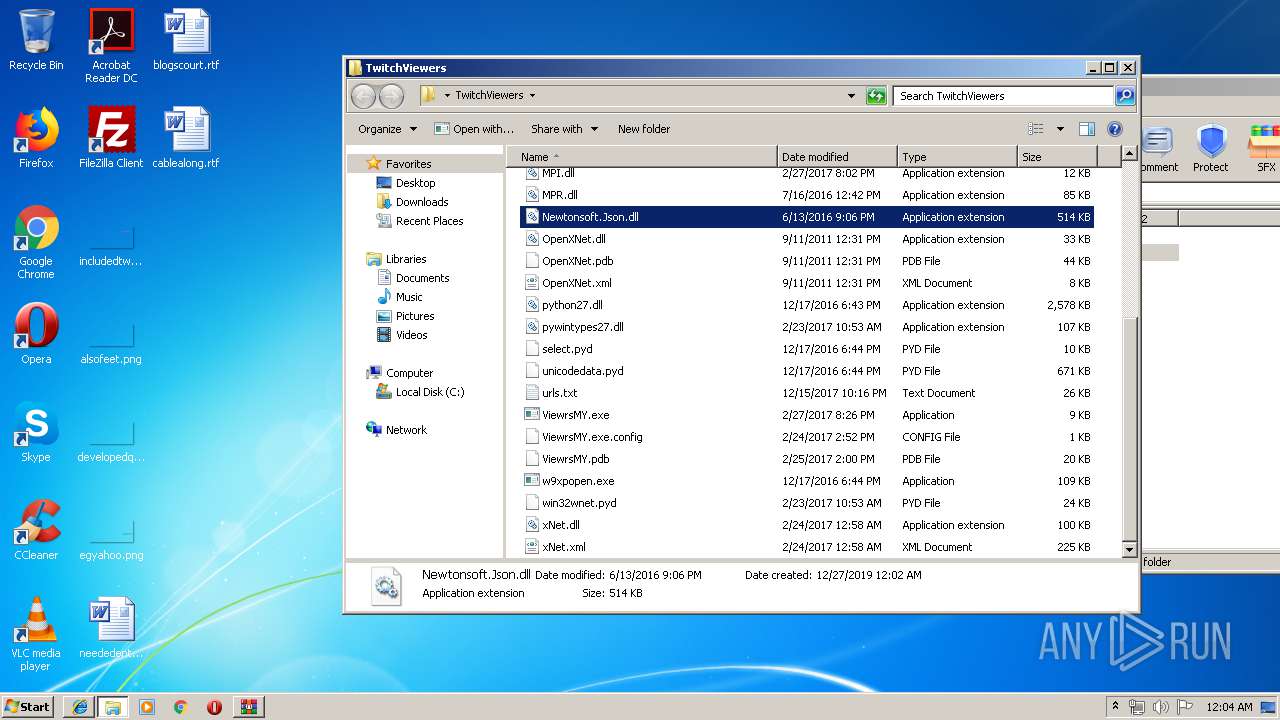Screen dimensions: 1280x720
Task: Open FileZilla Client desktop shortcut
Action: pyautogui.click(x=111, y=138)
